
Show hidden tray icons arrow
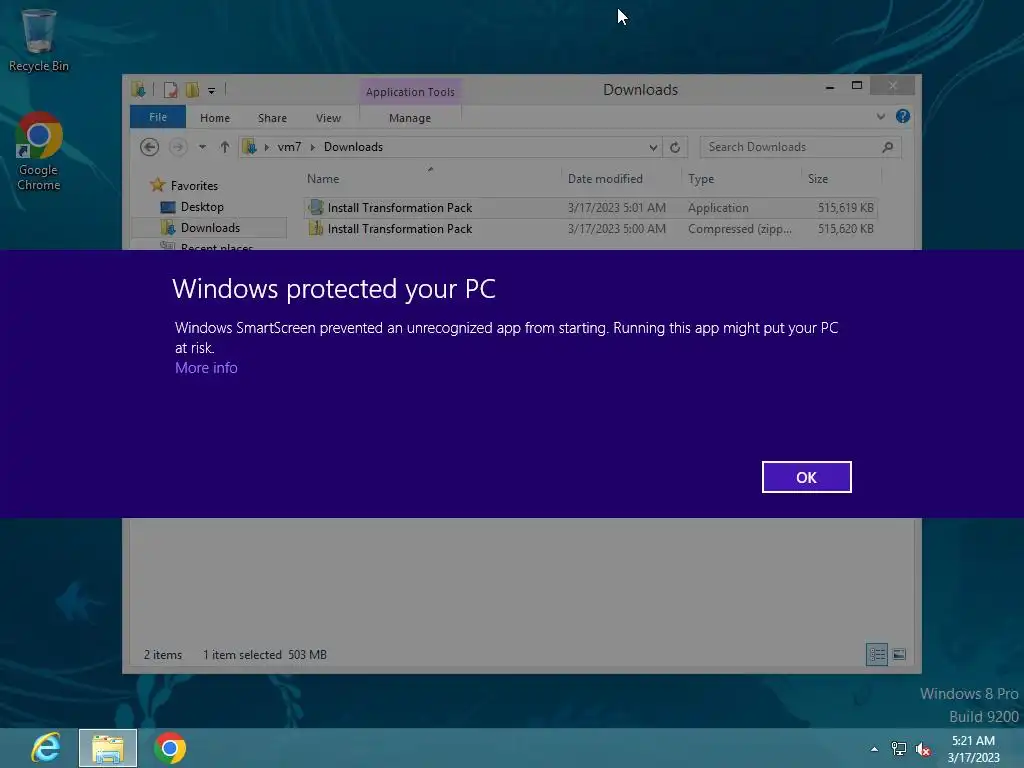[x=874, y=749]
